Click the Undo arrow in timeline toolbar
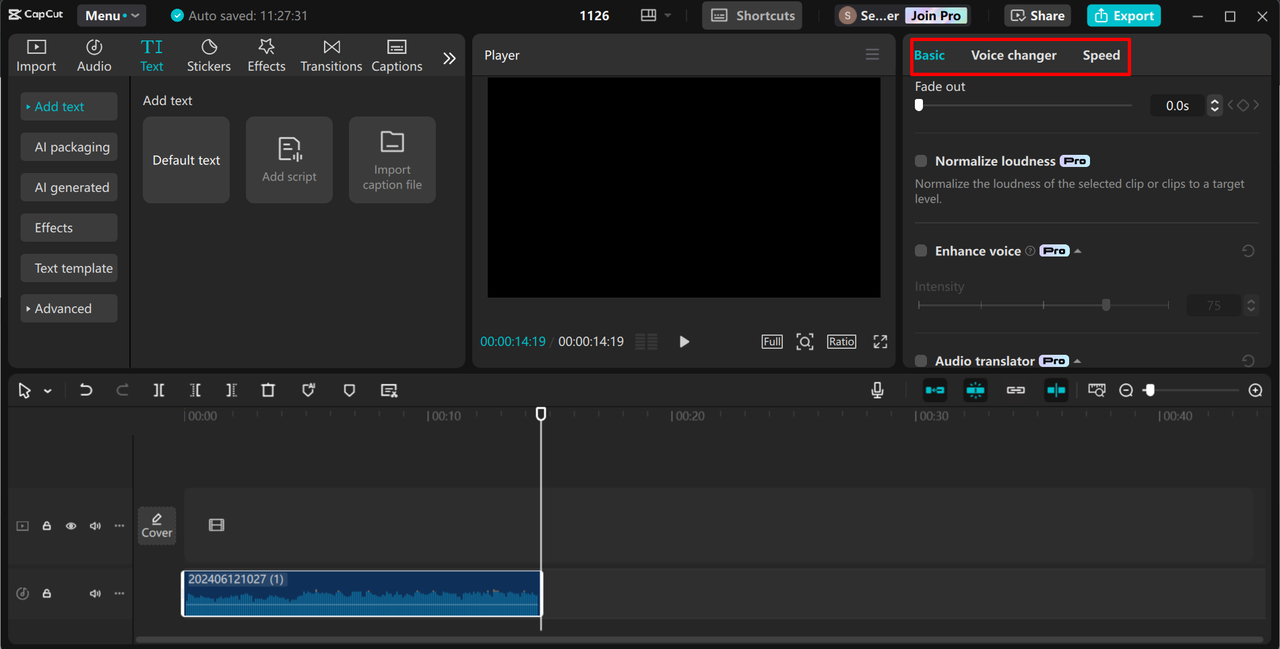 (86, 390)
